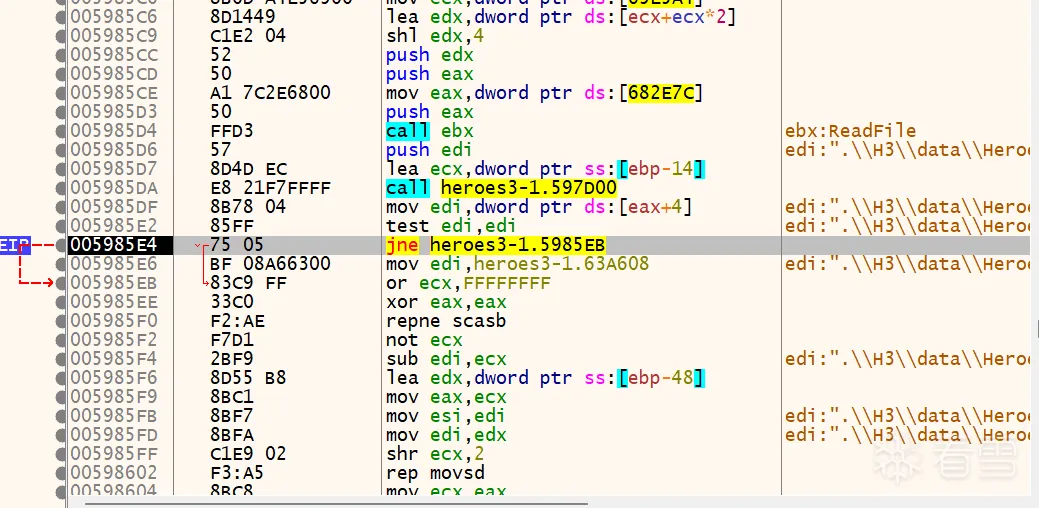Select the ebx:ReadFile comment
1039x508 pixels.
pyautogui.click(x=851, y=131)
